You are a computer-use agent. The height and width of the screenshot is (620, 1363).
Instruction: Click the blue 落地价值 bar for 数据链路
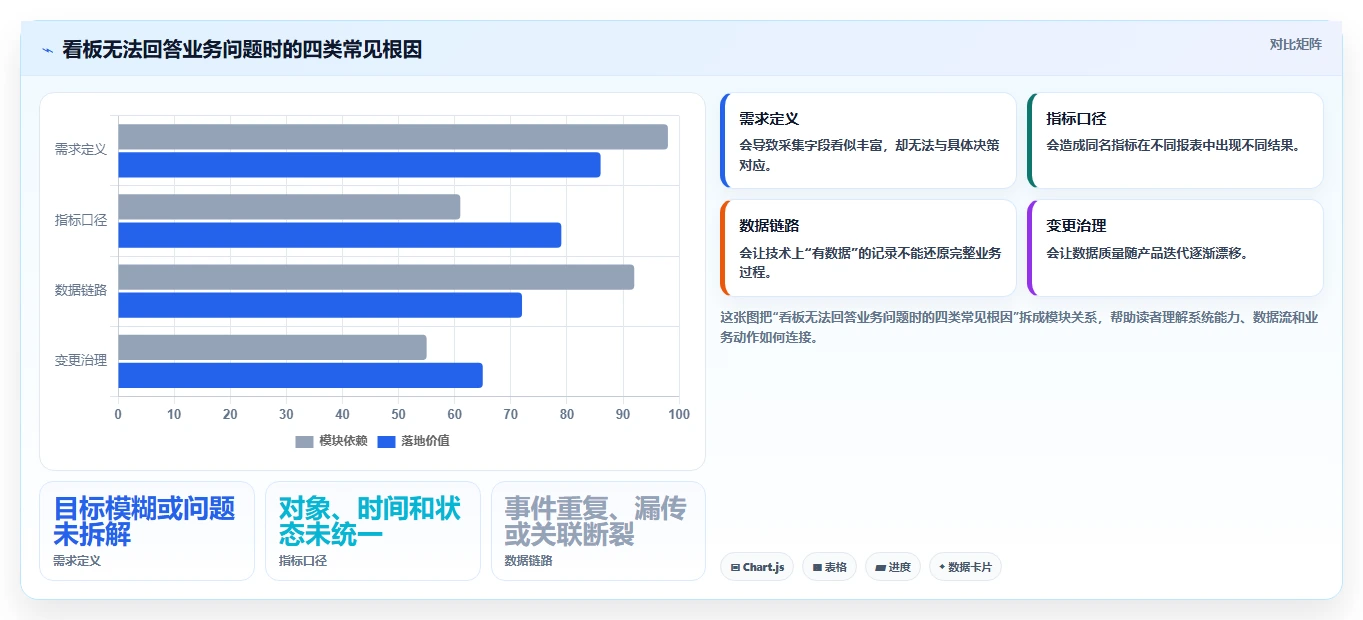tap(320, 305)
